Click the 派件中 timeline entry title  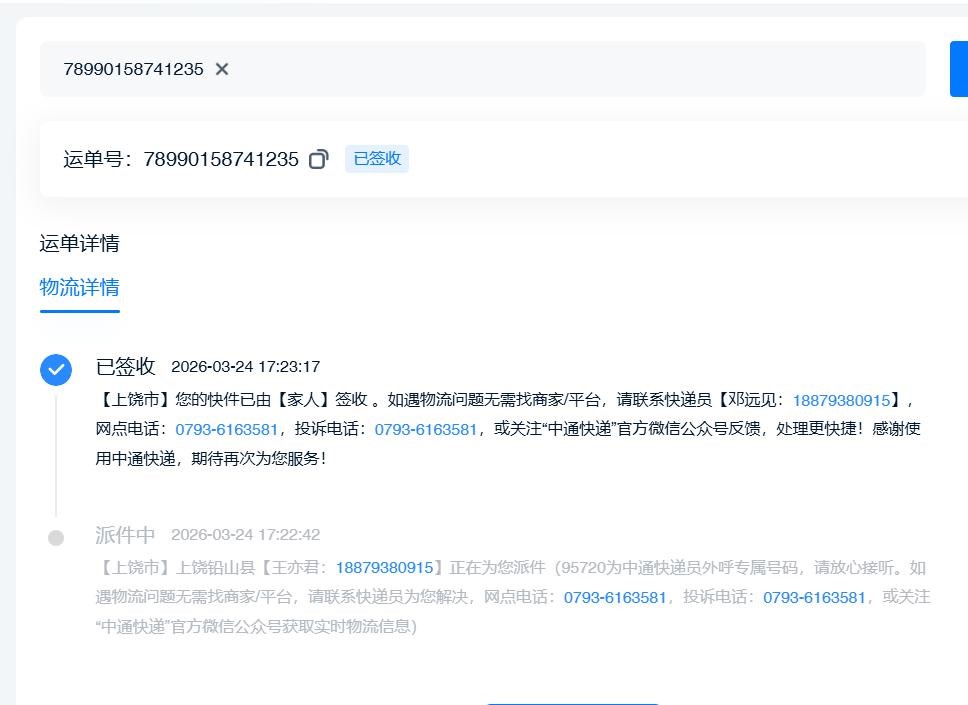click(x=125, y=534)
